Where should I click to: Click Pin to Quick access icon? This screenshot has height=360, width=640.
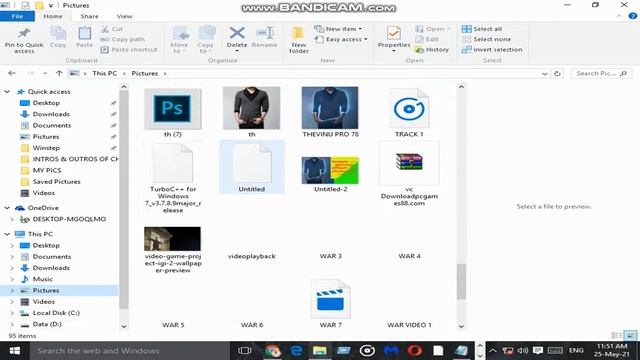pos(24,33)
